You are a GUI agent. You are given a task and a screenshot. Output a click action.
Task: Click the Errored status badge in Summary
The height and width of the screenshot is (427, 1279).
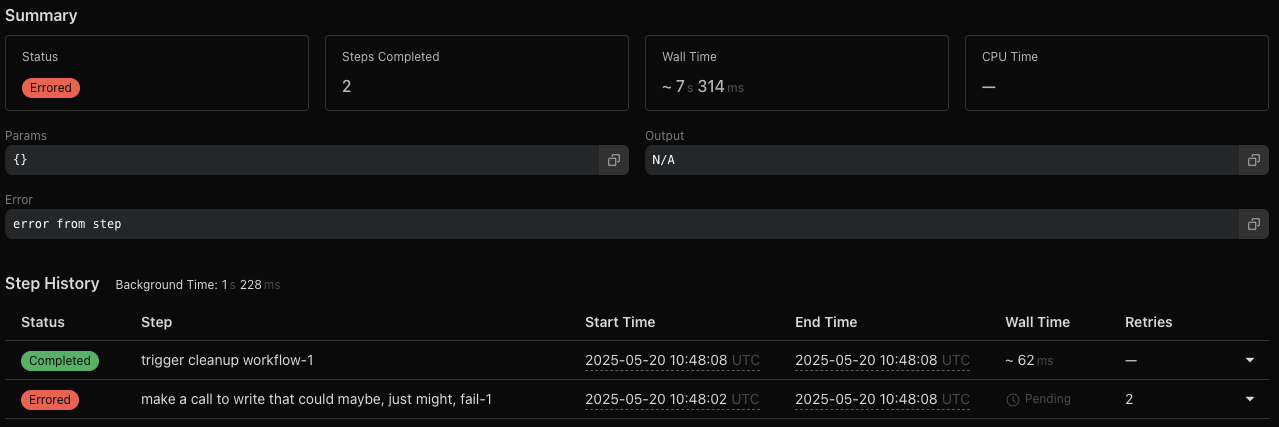pyautogui.click(x=51, y=88)
